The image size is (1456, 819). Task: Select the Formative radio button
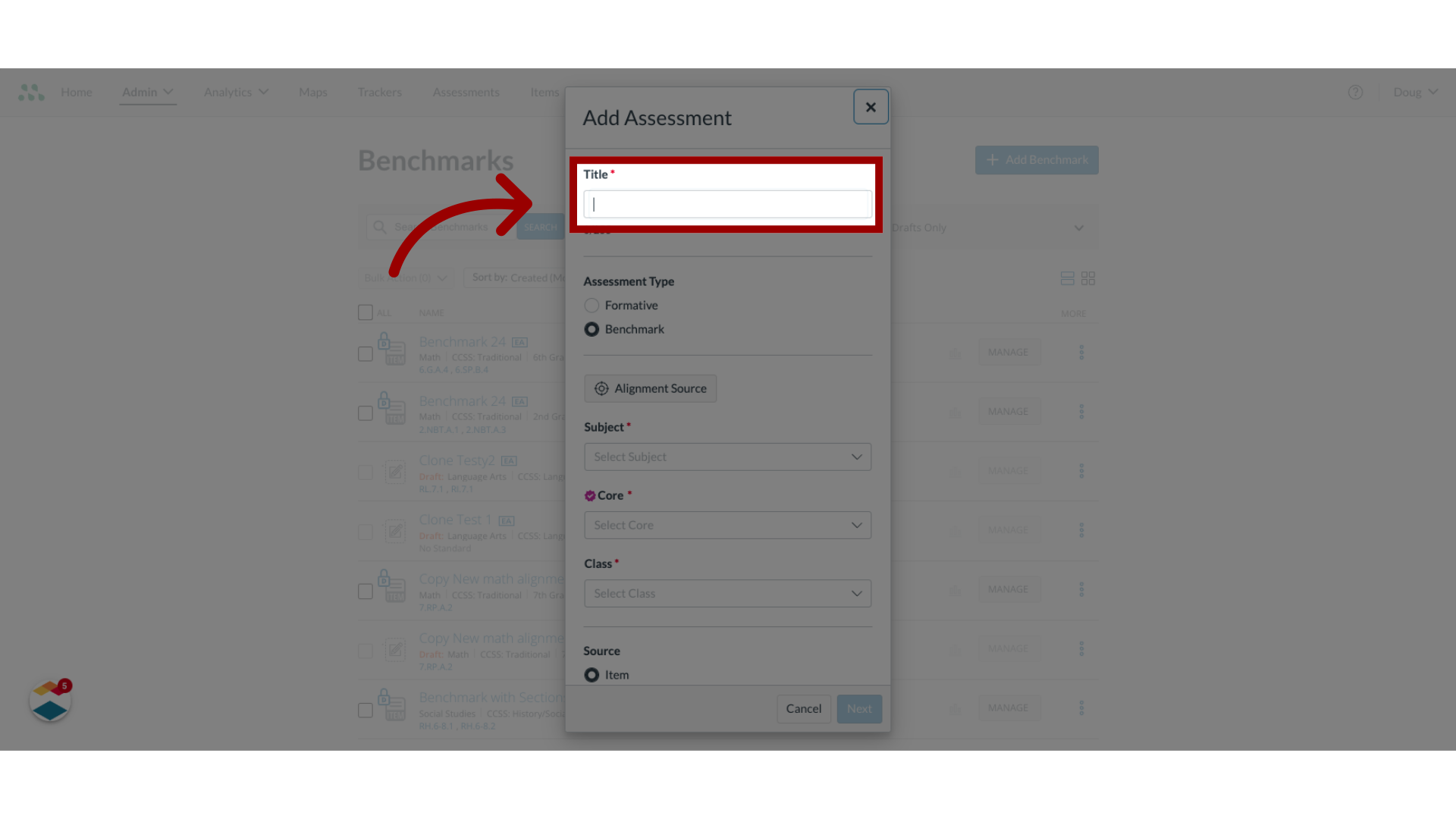click(591, 305)
